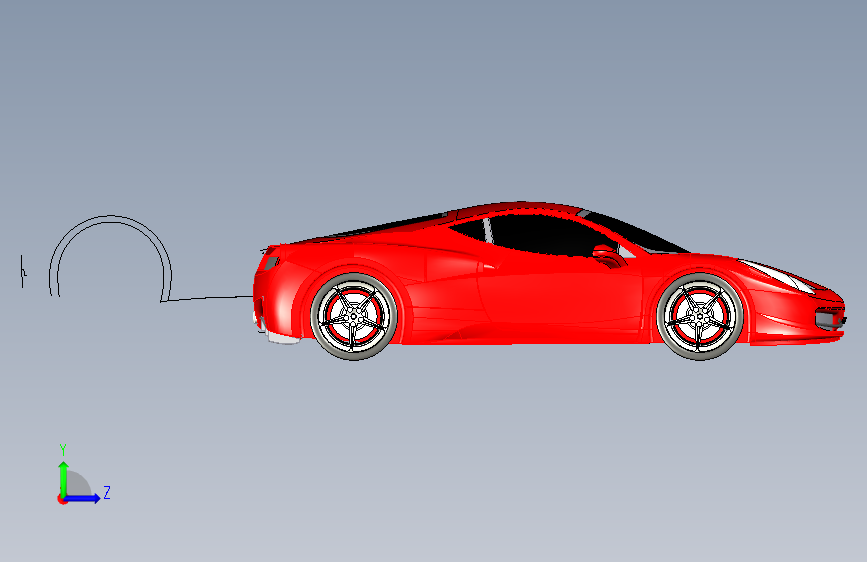Viewport: 867px width, 562px height.
Task: Click the red origin point of the triad
Action: point(62,499)
